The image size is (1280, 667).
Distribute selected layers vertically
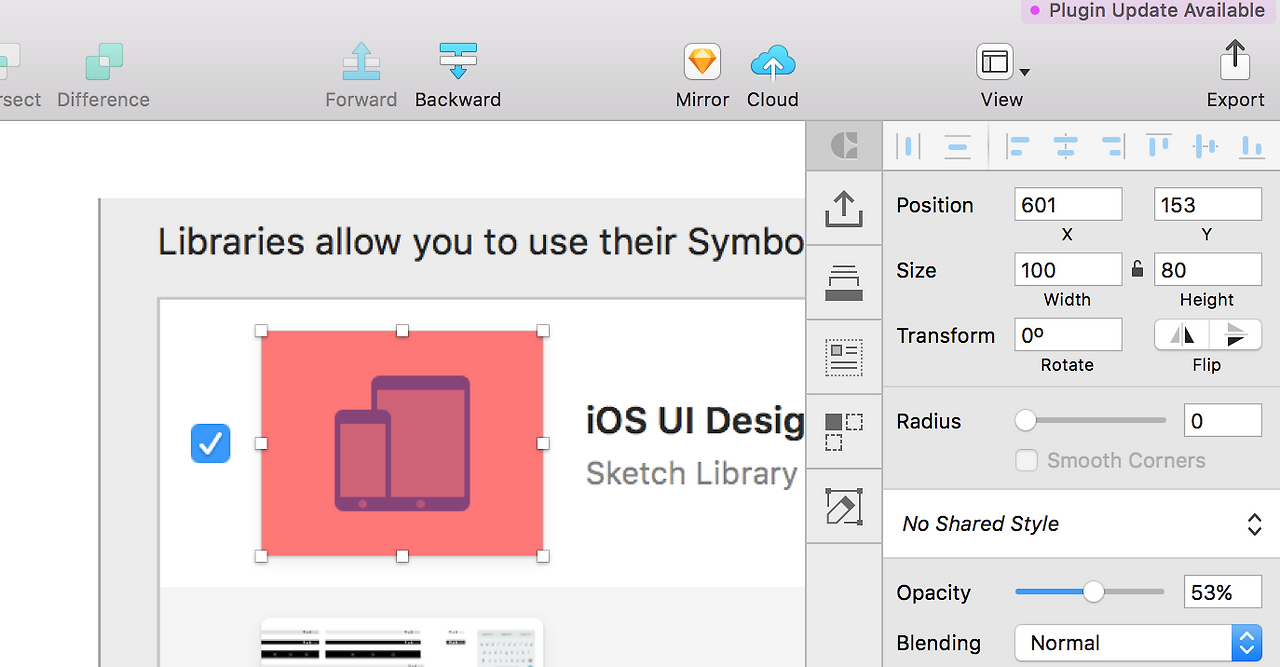(x=958, y=147)
